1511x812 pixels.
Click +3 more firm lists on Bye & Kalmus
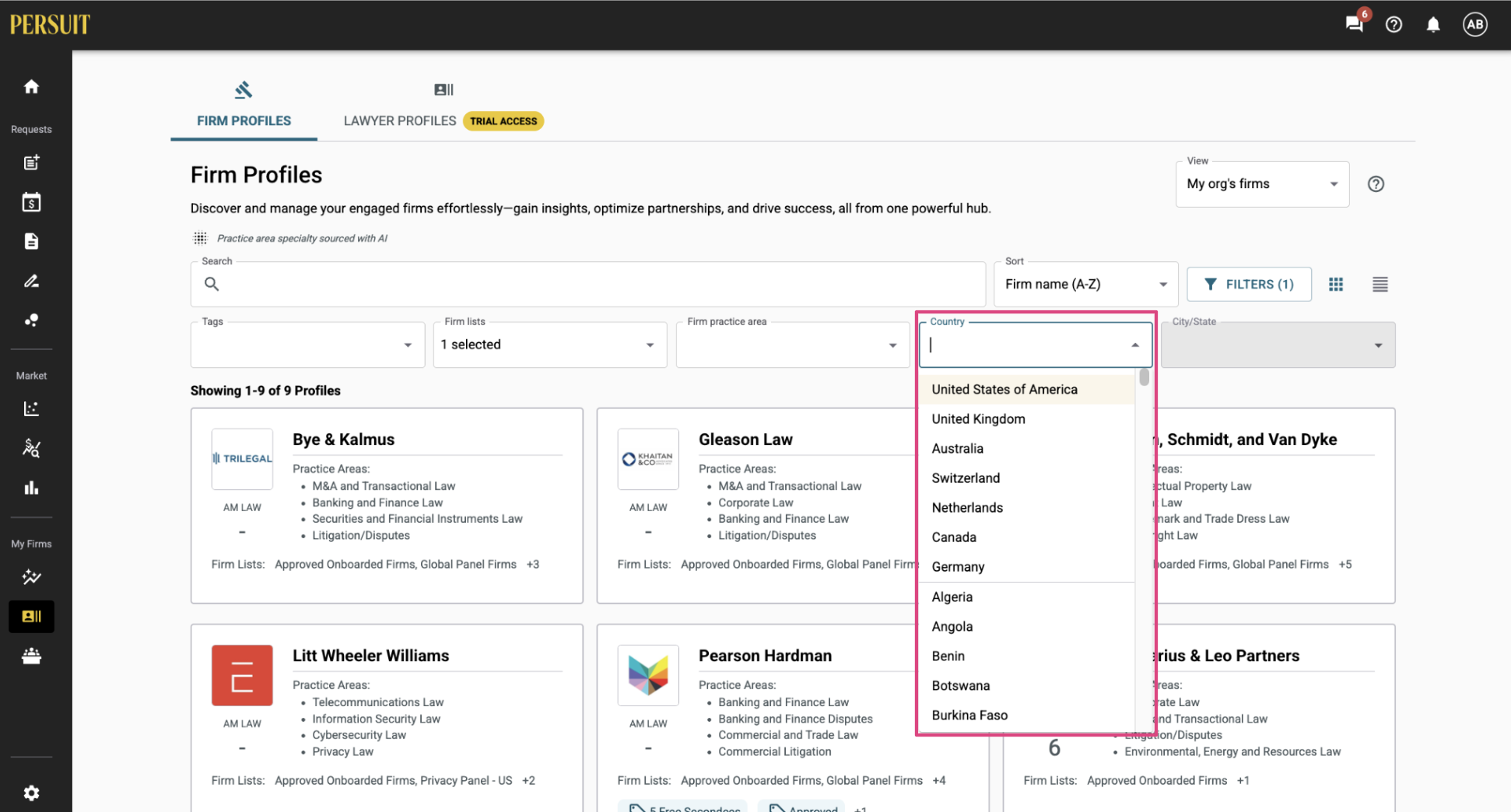pos(533,565)
